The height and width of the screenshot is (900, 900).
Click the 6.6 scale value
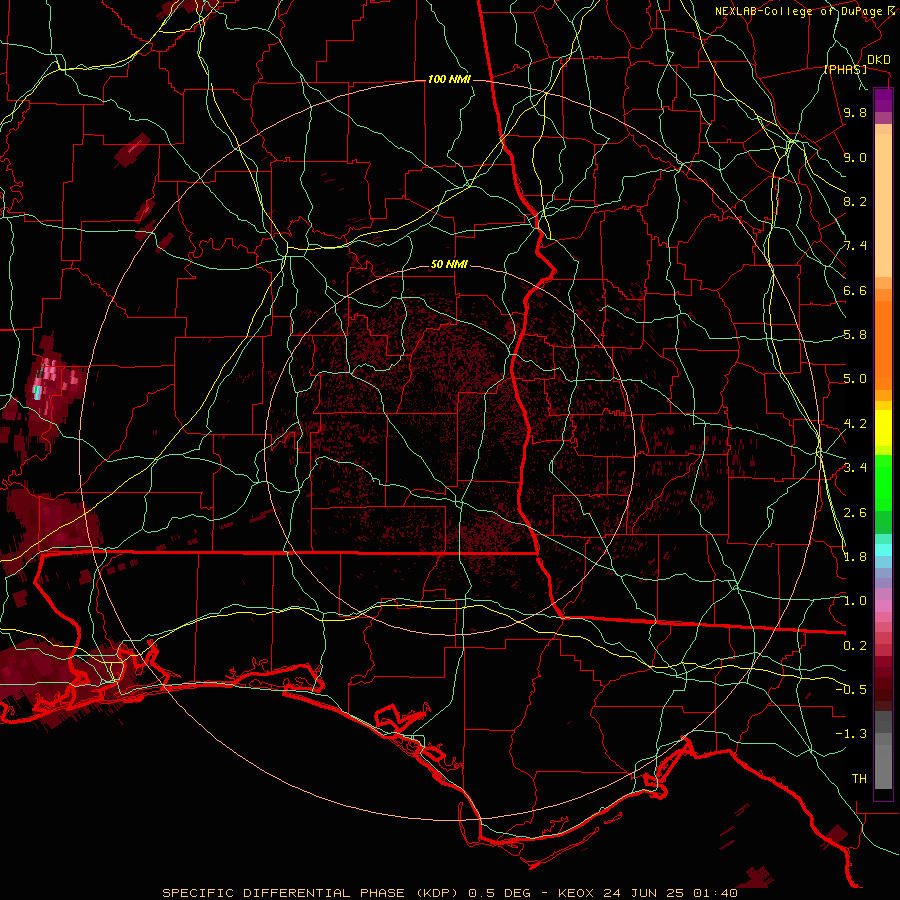point(855,290)
